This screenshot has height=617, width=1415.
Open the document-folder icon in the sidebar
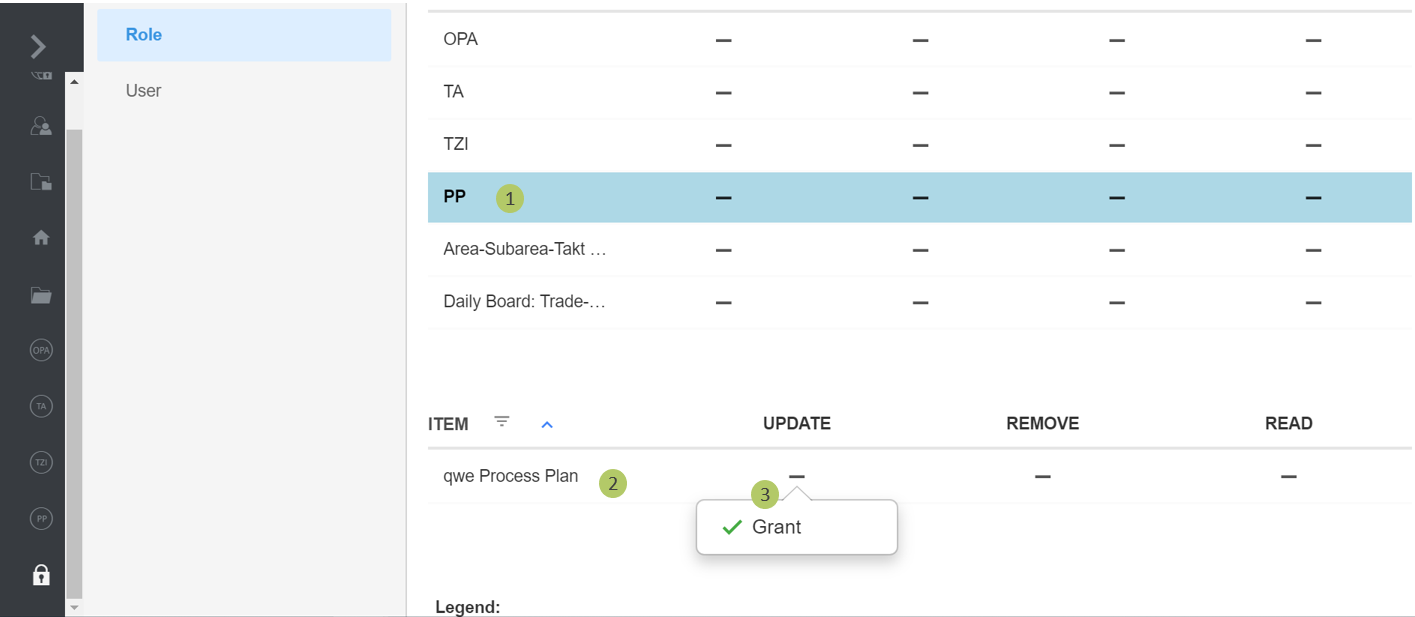[x=41, y=182]
